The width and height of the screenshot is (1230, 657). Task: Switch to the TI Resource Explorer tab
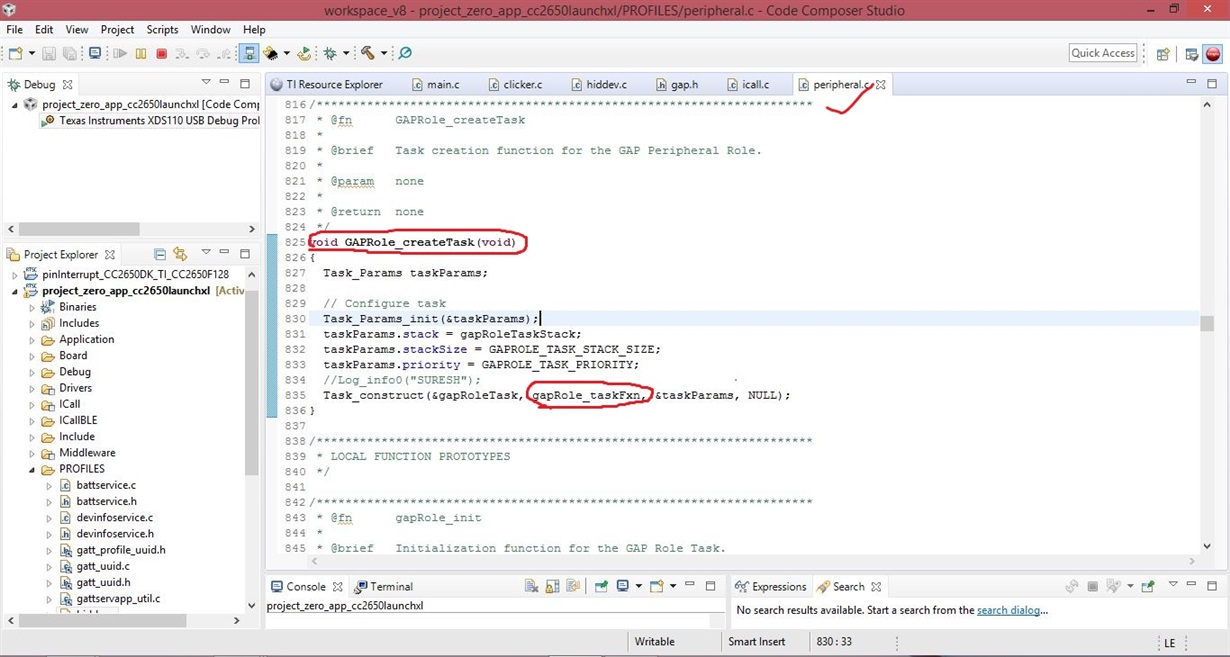(327, 84)
